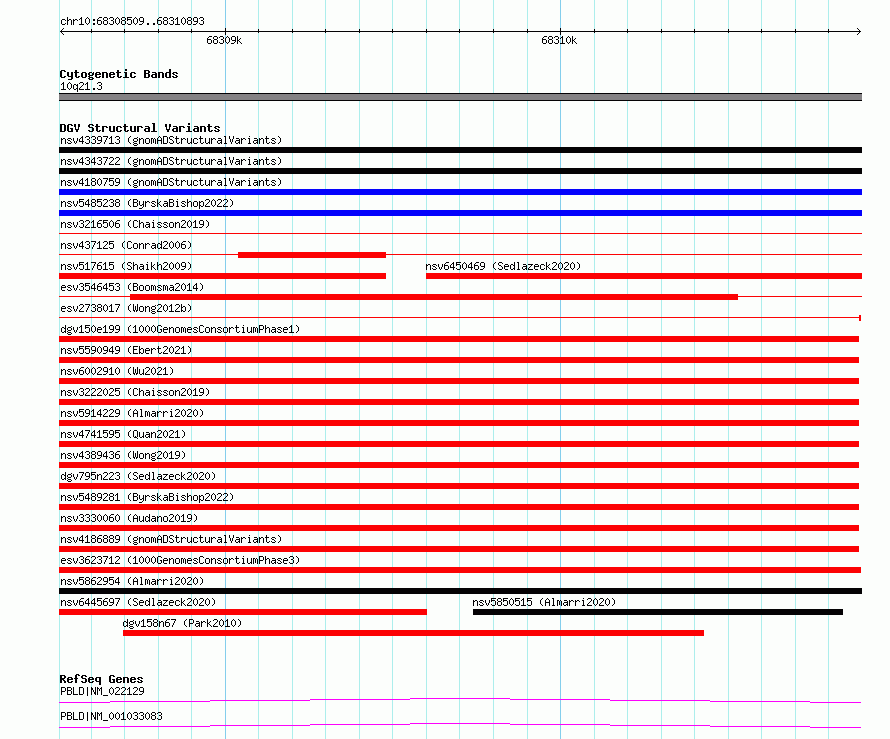Click the nsv5590949 Ebert2021 label

126,350
